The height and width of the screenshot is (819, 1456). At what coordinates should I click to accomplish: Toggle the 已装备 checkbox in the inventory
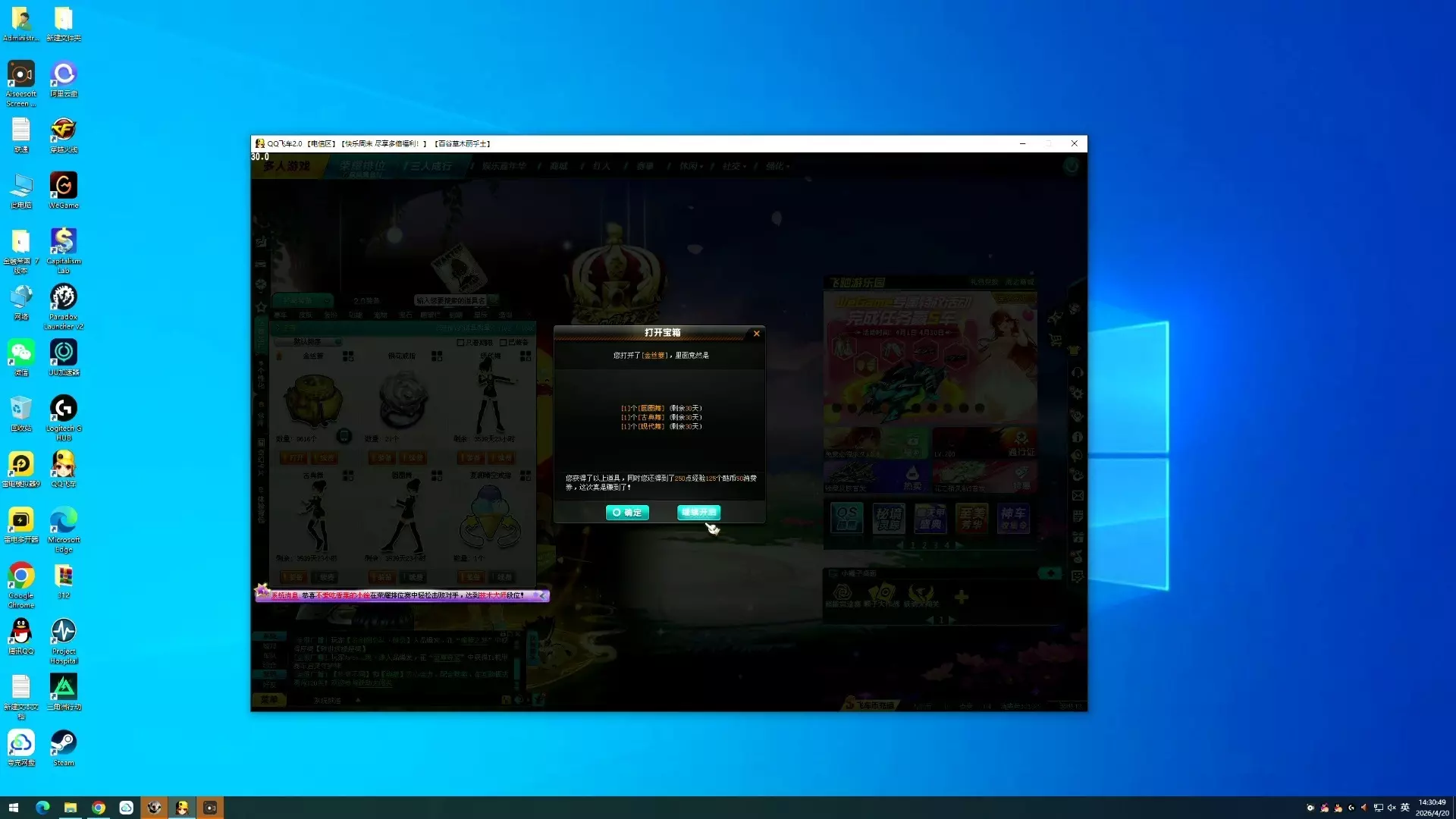point(504,343)
